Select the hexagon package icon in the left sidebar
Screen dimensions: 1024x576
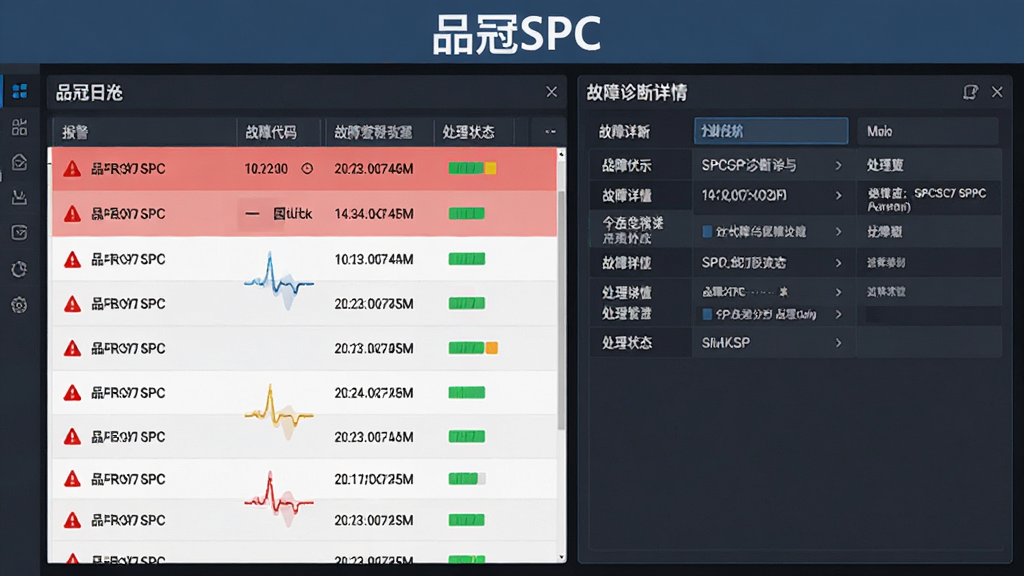coord(20,162)
